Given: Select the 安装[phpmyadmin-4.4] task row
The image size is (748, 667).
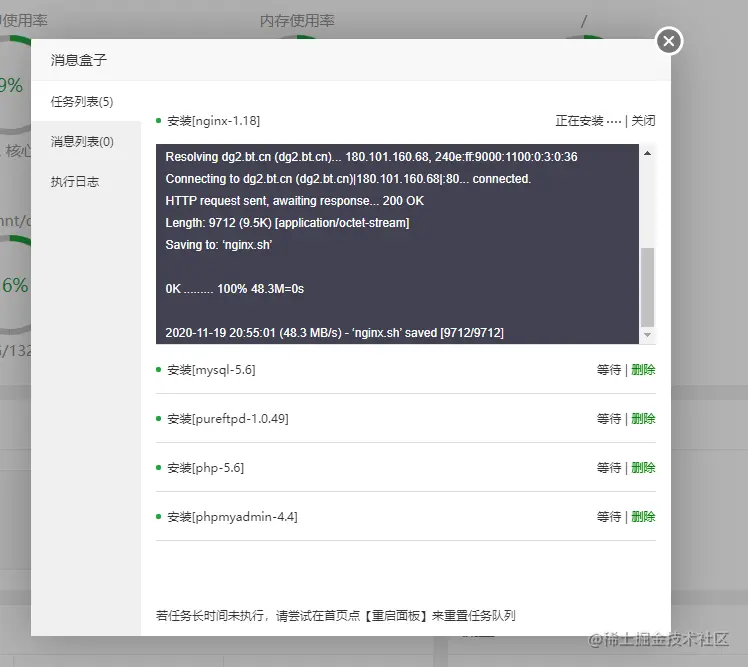Looking at the screenshot, I should tap(405, 517).
